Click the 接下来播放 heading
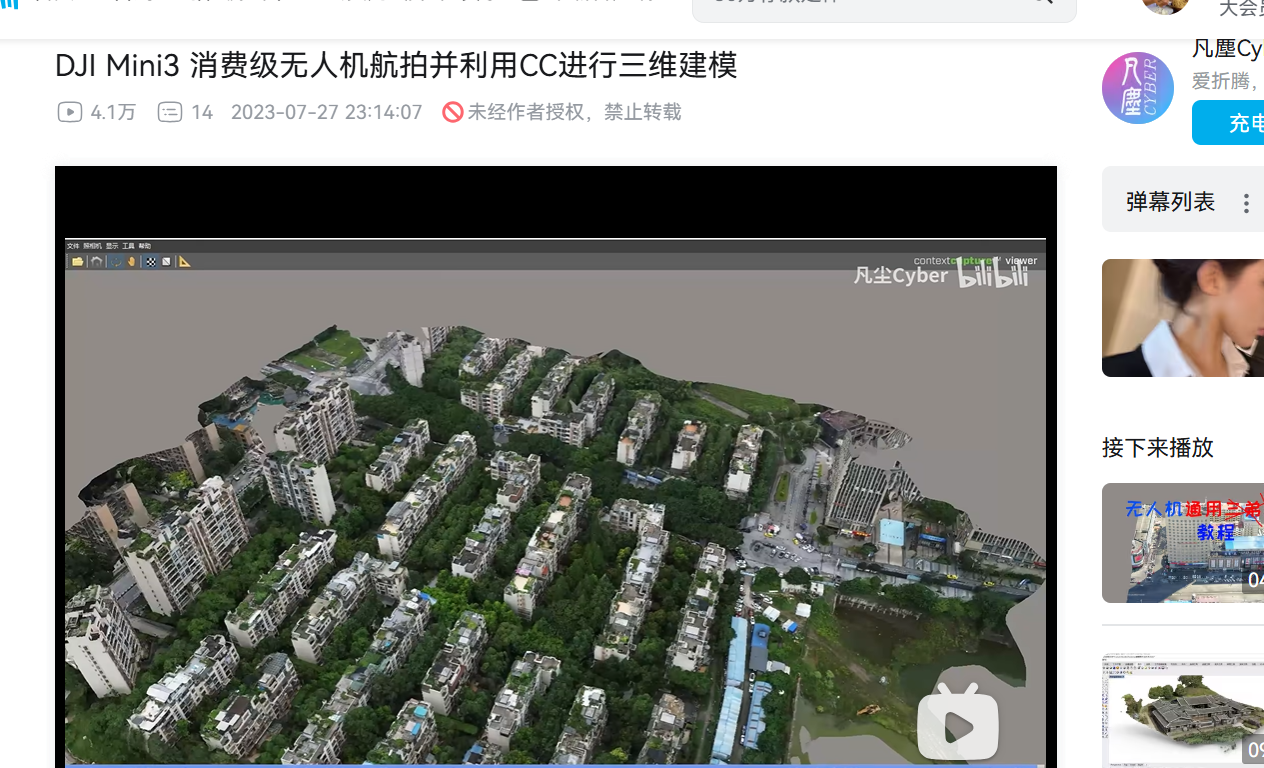Screen dimensions: 1264x768 pyautogui.click(x=1158, y=447)
